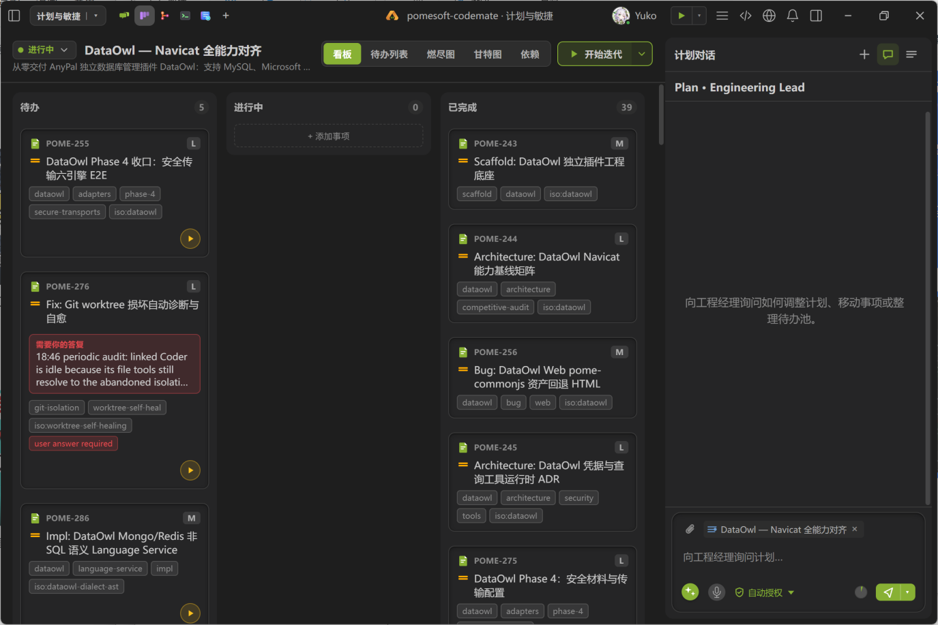Open the git branch icon in top bar
Viewport: 938px width, 625px height.
[x=165, y=16]
